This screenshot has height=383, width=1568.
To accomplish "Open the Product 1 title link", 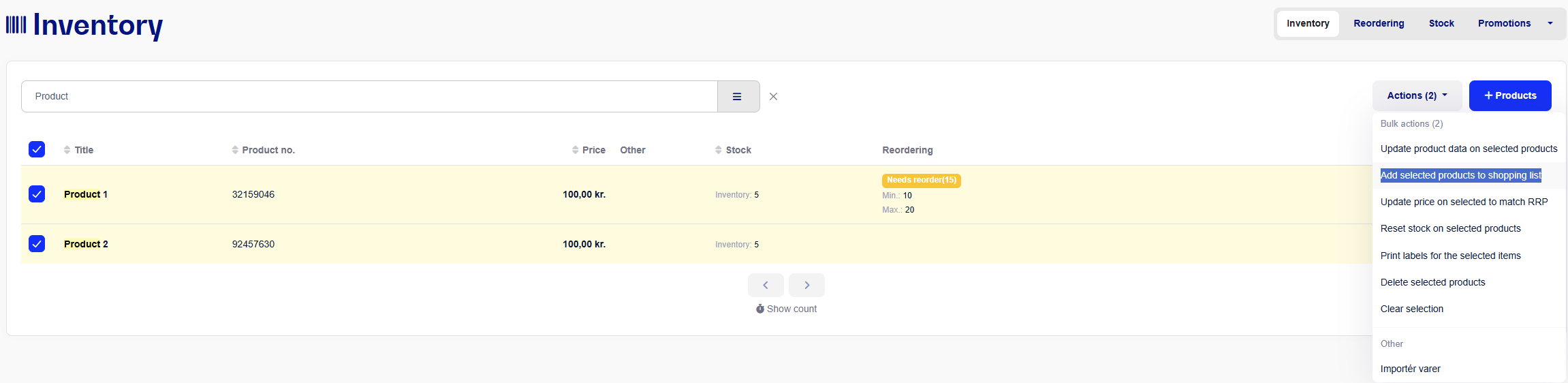I will click(x=86, y=194).
